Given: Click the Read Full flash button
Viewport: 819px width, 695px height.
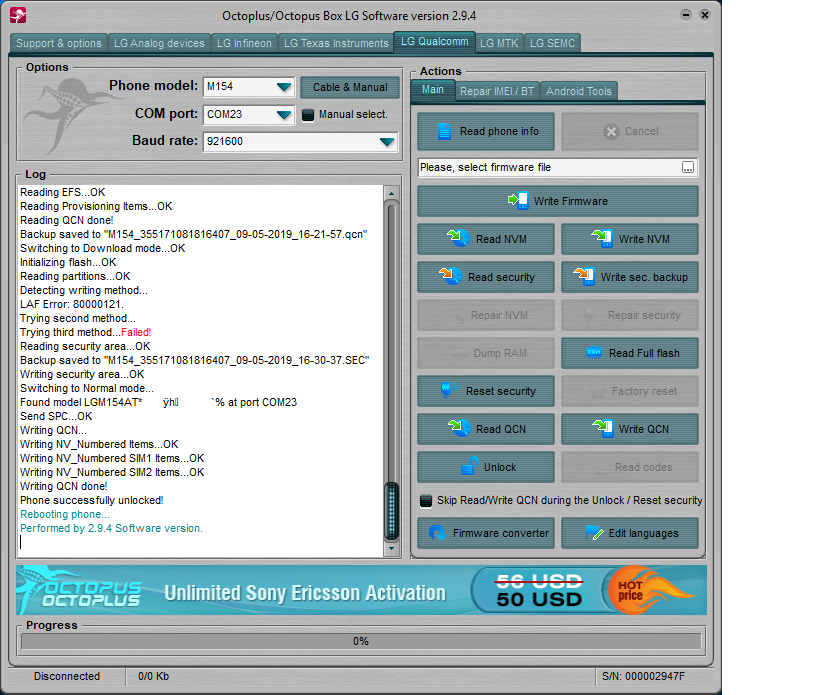Looking at the screenshot, I should pyautogui.click(x=630, y=353).
